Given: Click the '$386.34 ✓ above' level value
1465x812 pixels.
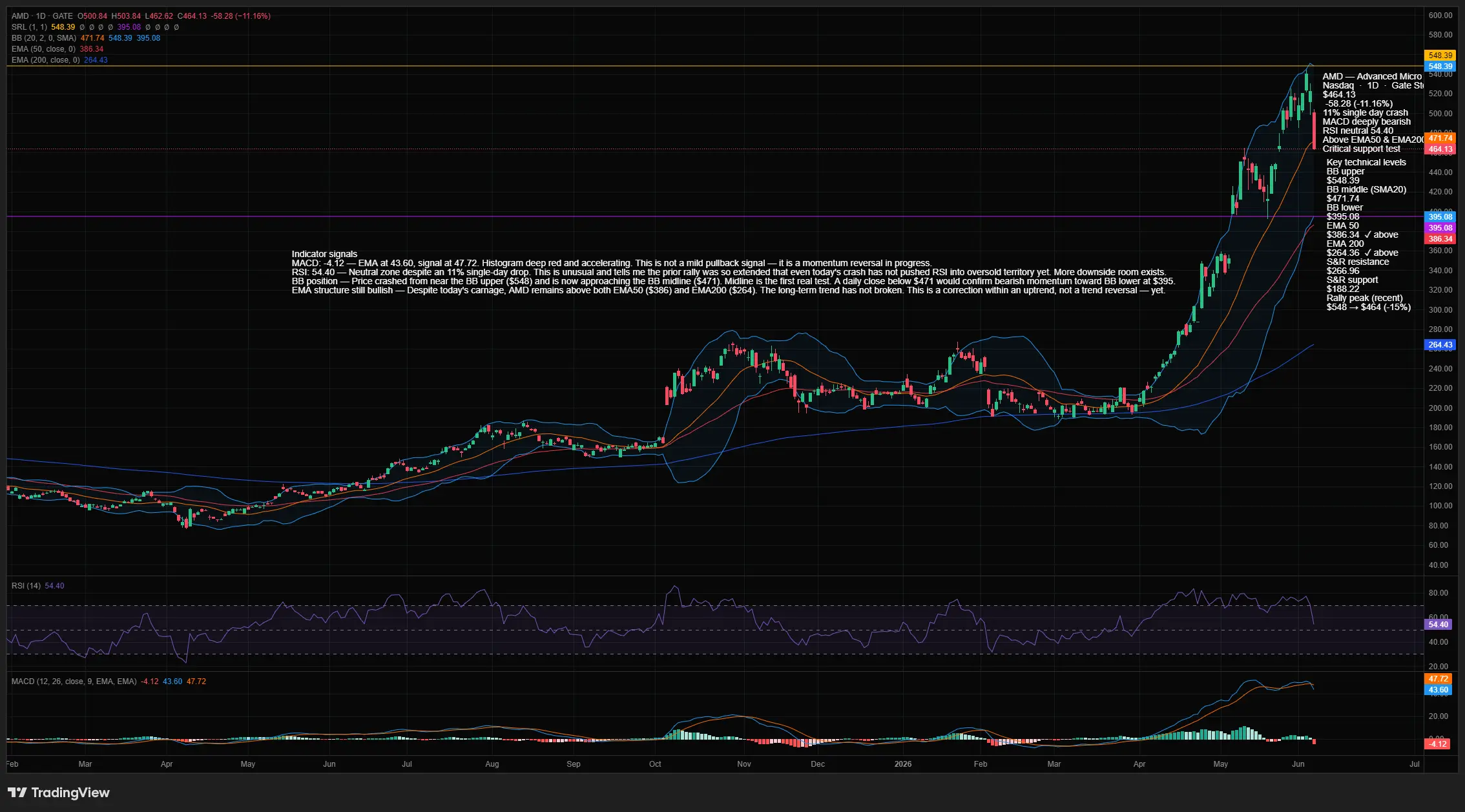Looking at the screenshot, I should click(x=1362, y=235).
